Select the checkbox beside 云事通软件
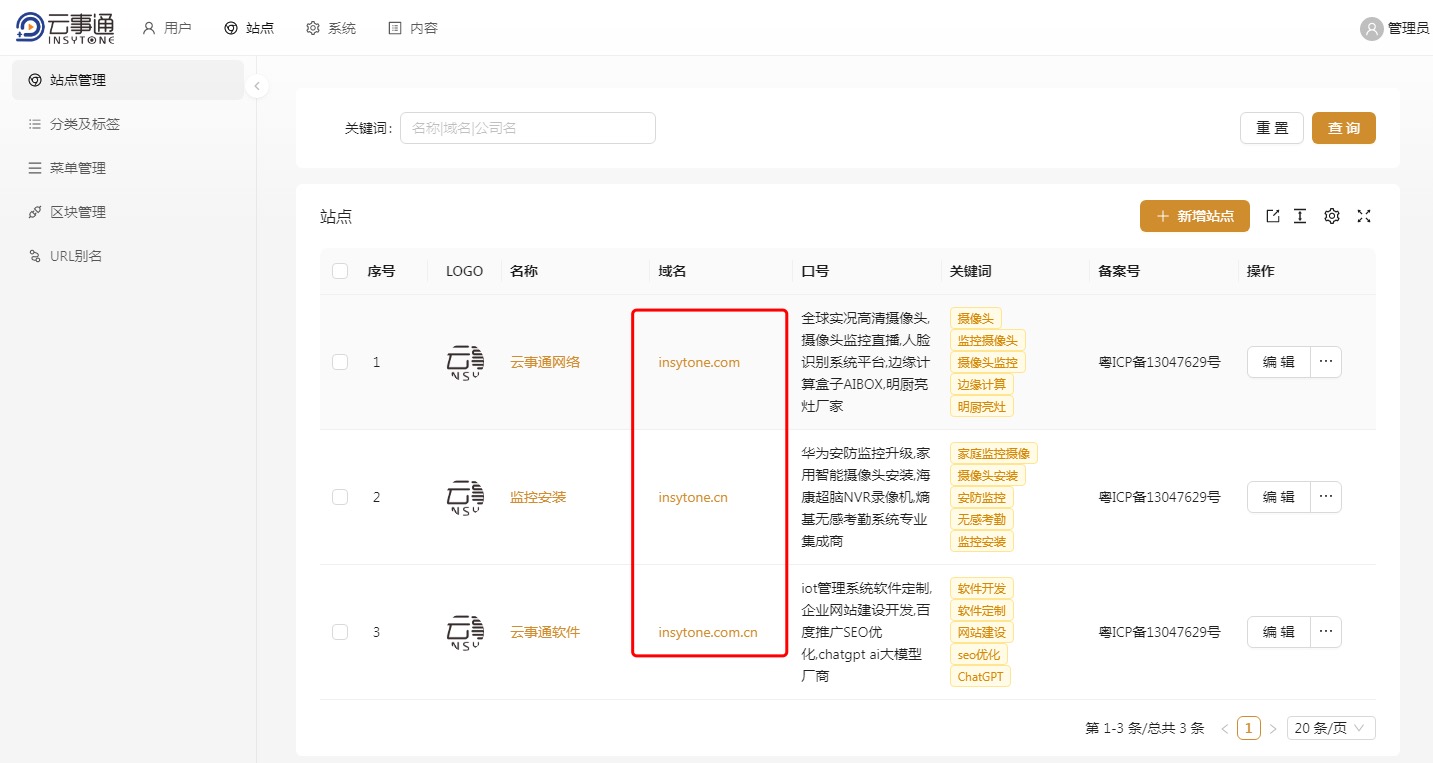 coord(339,631)
